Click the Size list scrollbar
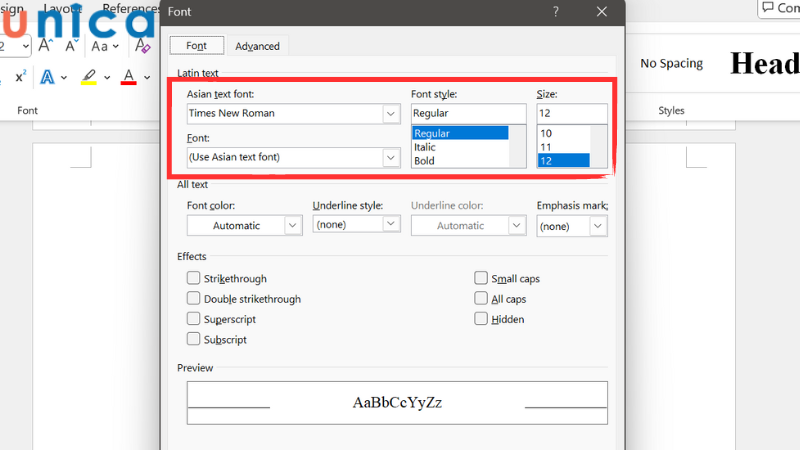This screenshot has height=450, width=800. [x=598, y=146]
